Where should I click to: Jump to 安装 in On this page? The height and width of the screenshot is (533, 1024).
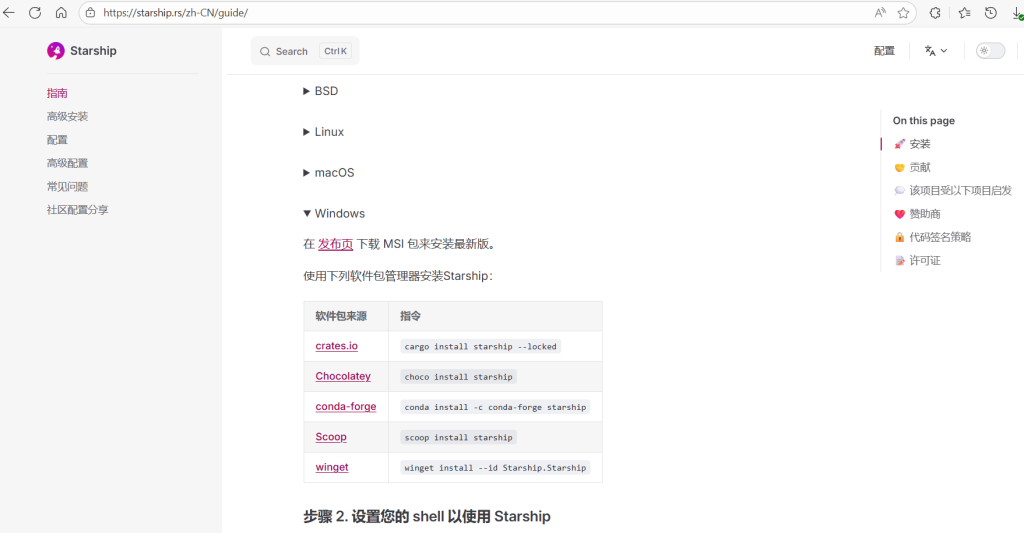coord(913,144)
